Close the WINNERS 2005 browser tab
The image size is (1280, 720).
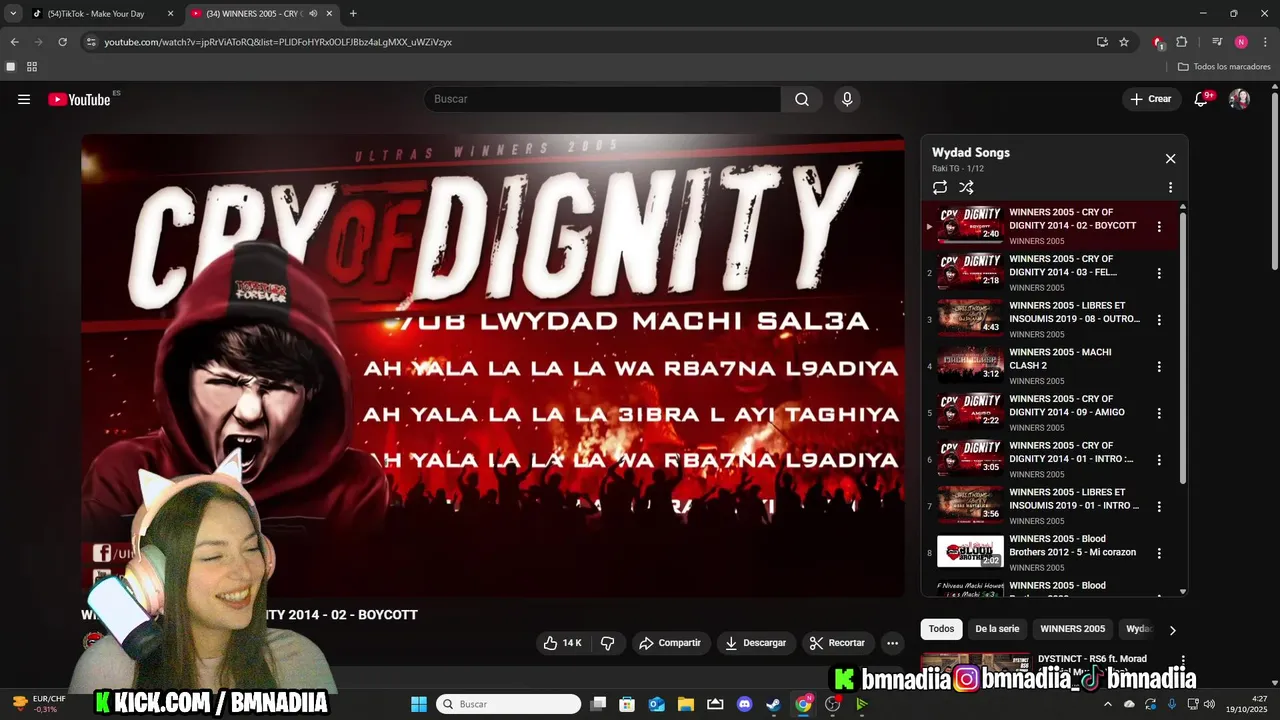329,14
